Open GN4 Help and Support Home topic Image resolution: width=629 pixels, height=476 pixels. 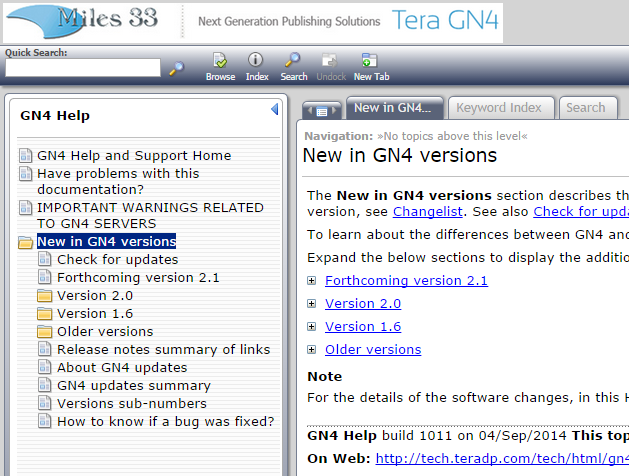click(134, 156)
